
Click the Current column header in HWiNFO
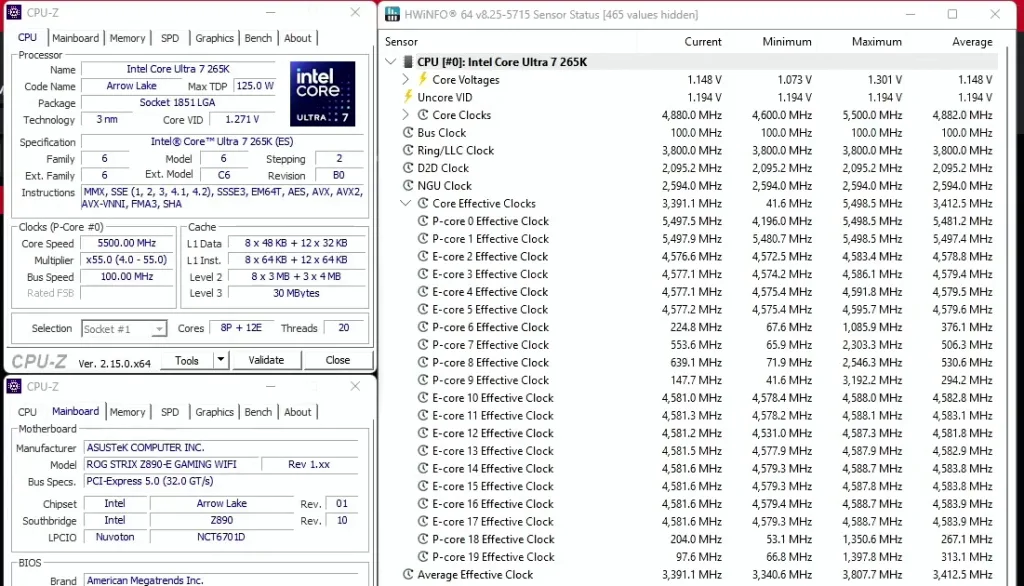pyautogui.click(x=703, y=41)
